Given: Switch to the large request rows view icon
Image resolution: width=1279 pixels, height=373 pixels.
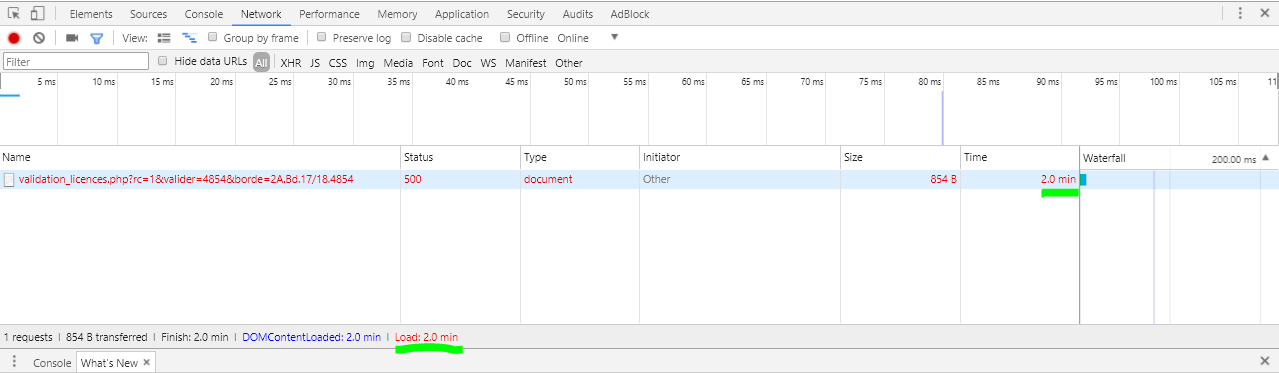Looking at the screenshot, I should coord(165,38).
